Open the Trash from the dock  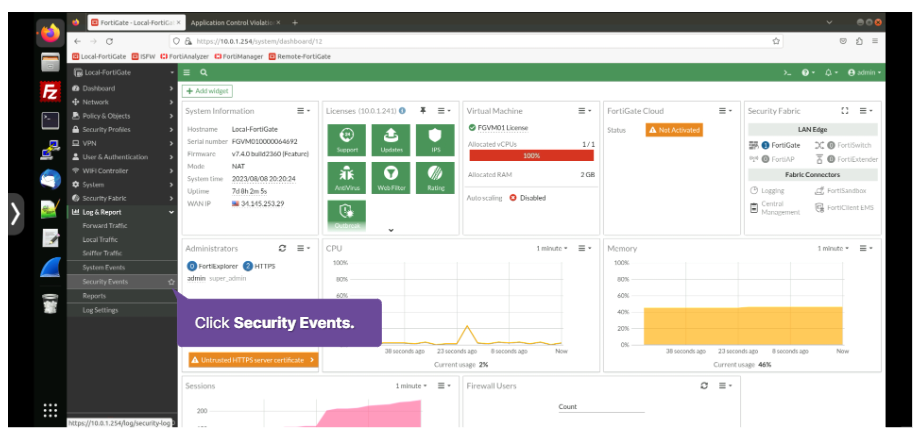tap(50, 303)
